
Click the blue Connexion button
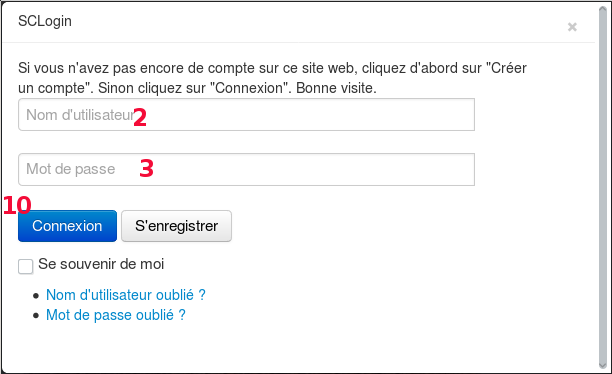(67, 226)
